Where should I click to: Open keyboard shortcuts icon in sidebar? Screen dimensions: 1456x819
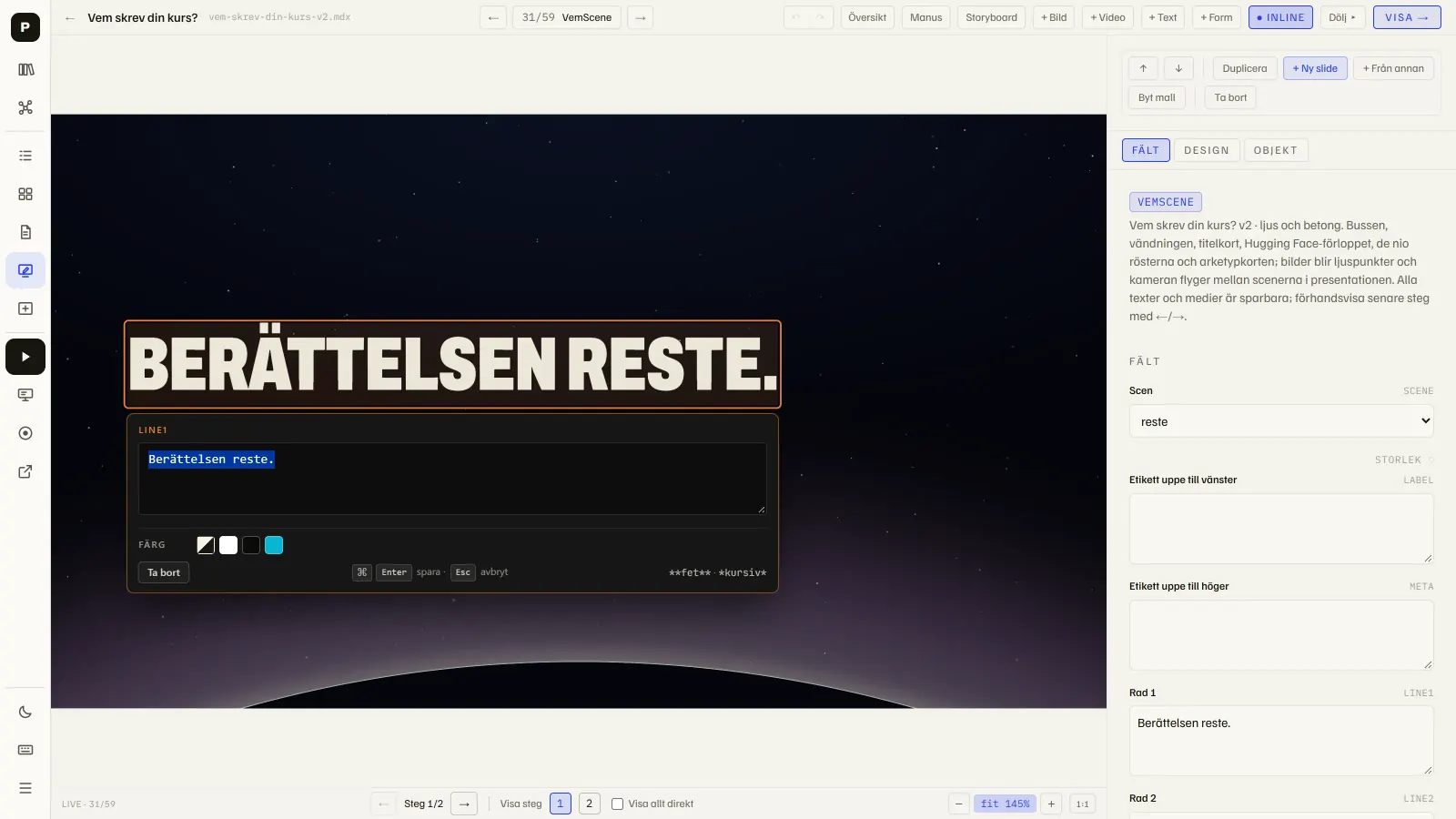point(25,750)
